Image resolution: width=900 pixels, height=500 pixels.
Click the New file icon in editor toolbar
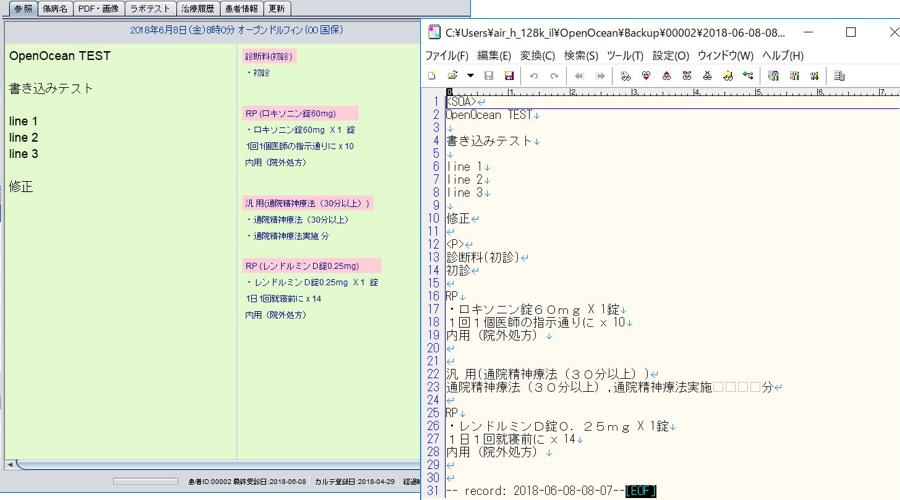click(x=432, y=76)
